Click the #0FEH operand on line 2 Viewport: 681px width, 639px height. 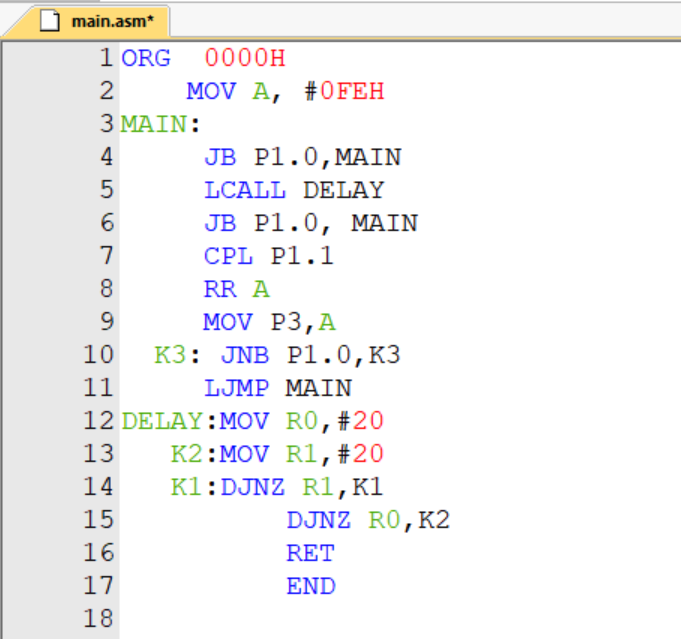pos(344,91)
